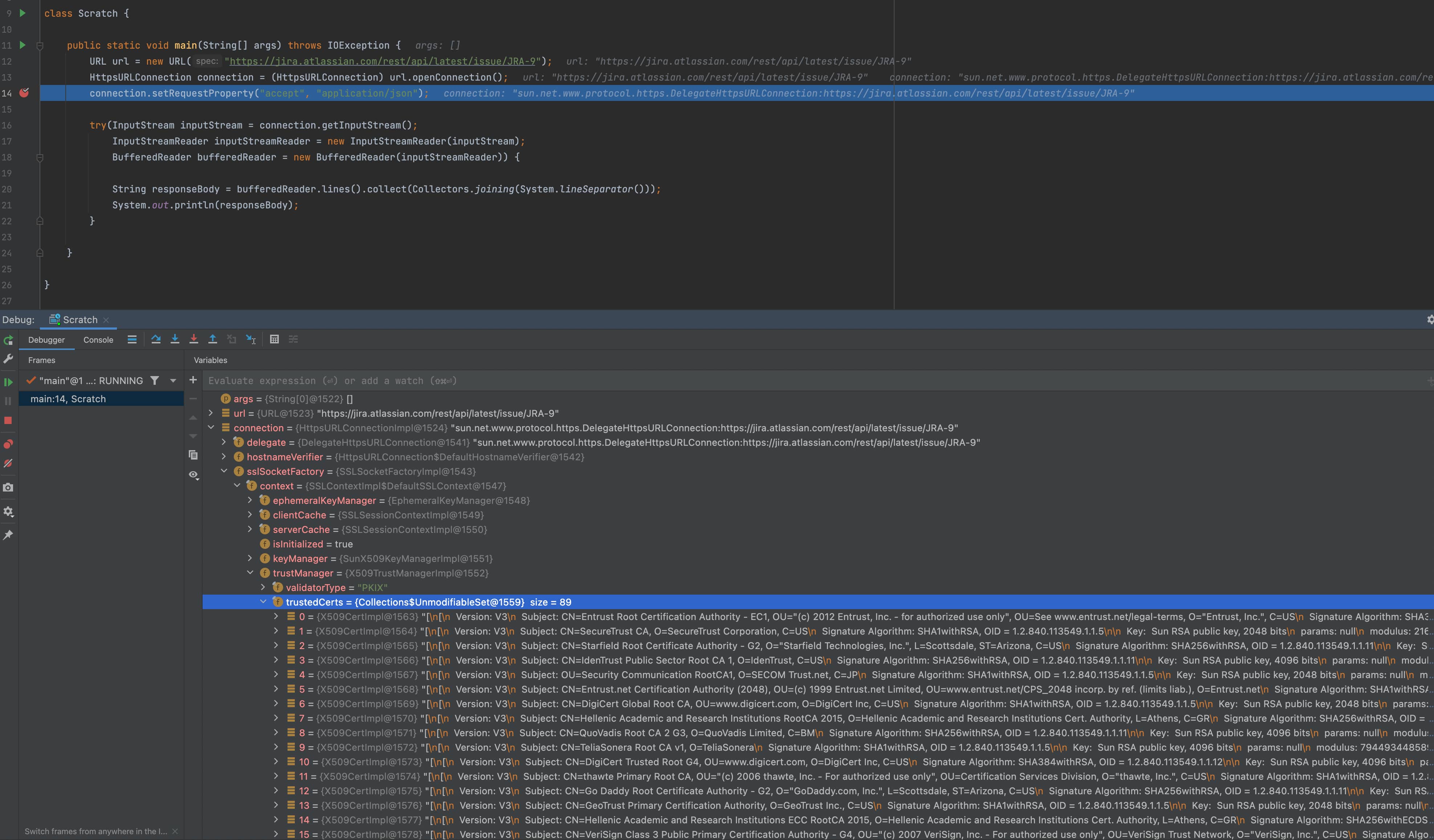The height and width of the screenshot is (840, 1434).
Task: Expand certificate 0 Entrust Root entry
Action: click(276, 616)
